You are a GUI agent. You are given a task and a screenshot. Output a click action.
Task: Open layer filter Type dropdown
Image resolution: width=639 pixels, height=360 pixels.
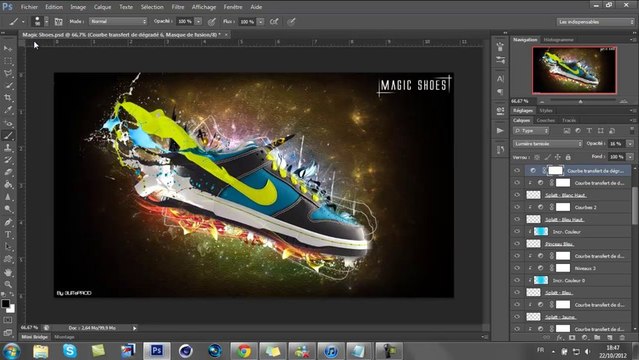coord(531,131)
